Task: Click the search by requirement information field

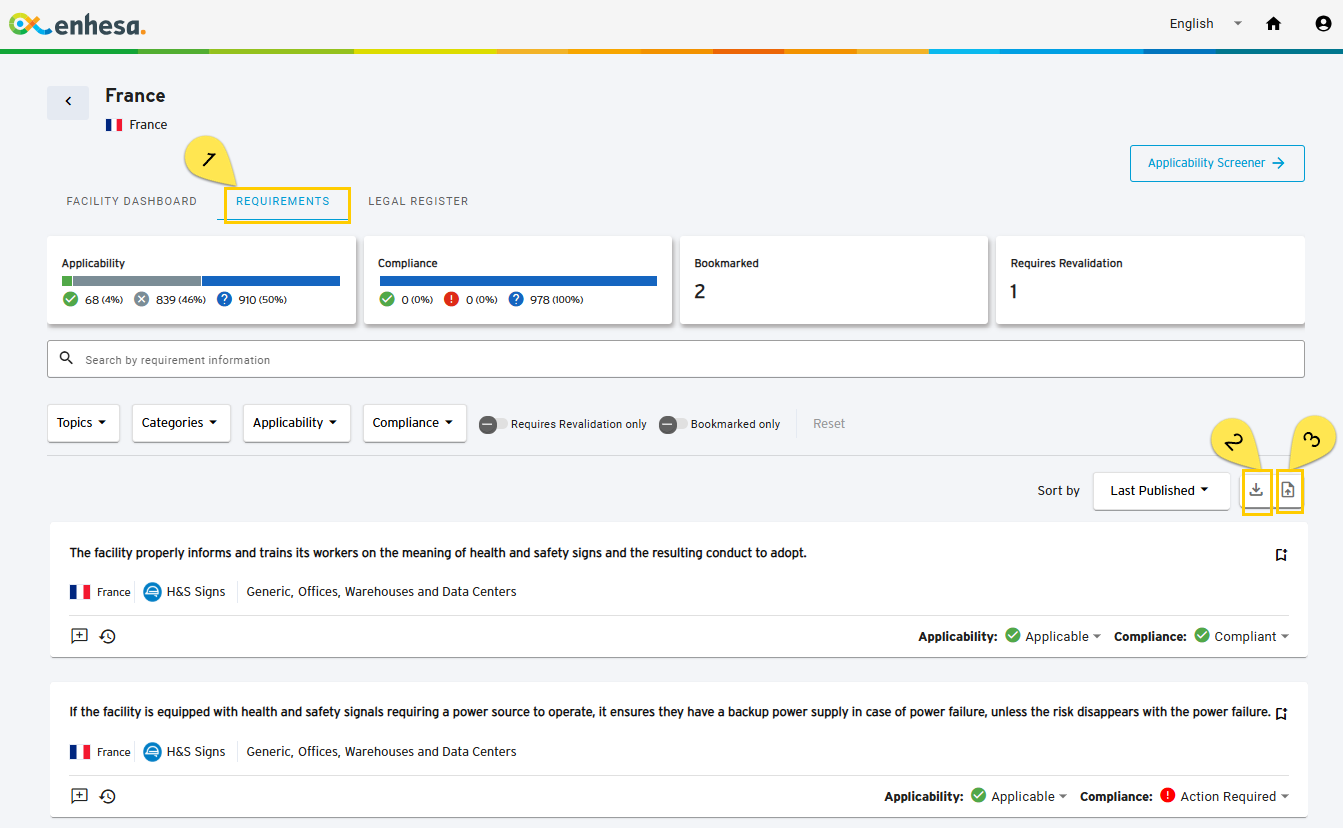Action: click(x=676, y=359)
